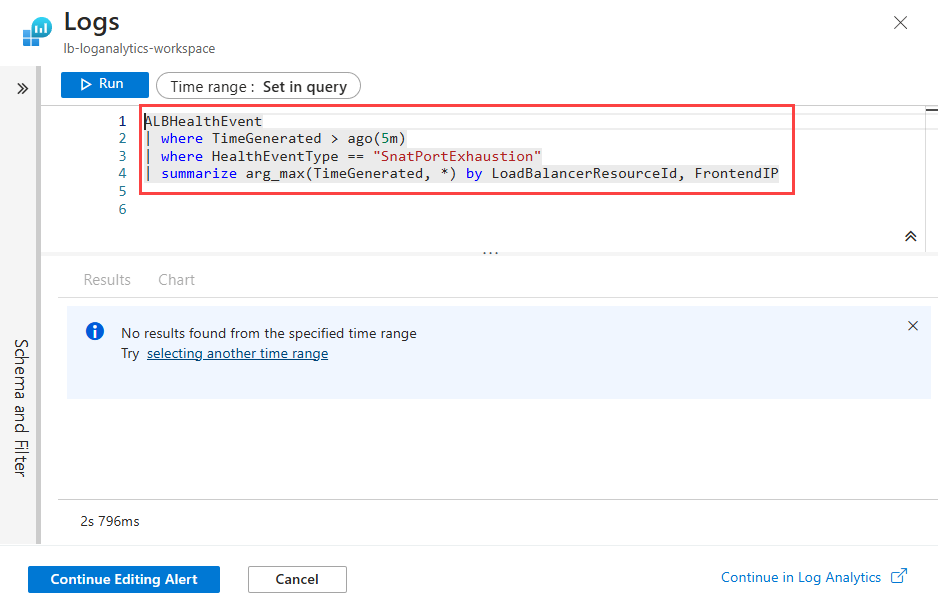The height and width of the screenshot is (603, 938).
Task: Place cursor on ALBHealthEvent query line
Action: (x=203, y=121)
